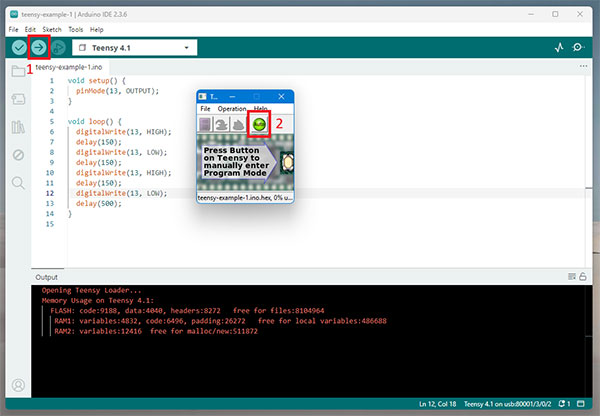Viewport: 600px width, 416px height.
Task: Click the RAM1 variables output line
Action: [x=220, y=321]
